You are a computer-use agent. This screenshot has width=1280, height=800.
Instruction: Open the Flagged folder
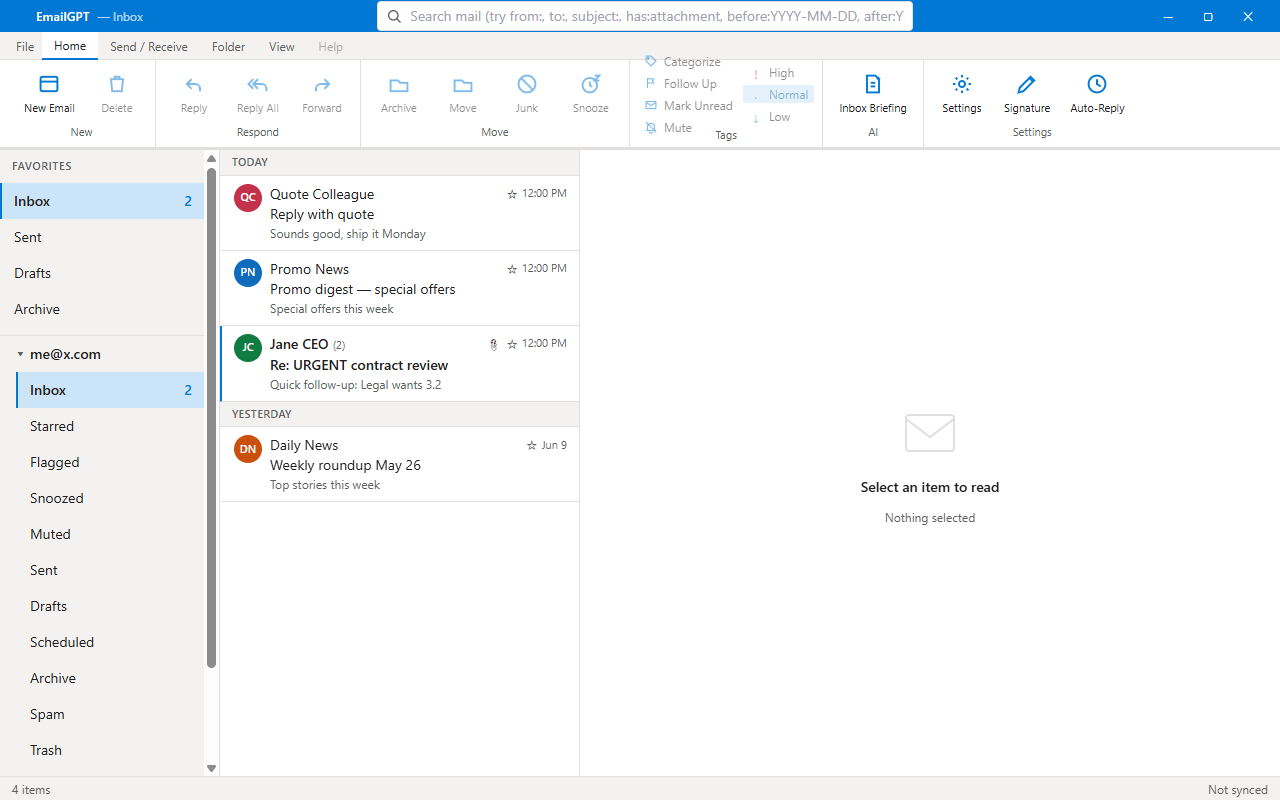110,462
